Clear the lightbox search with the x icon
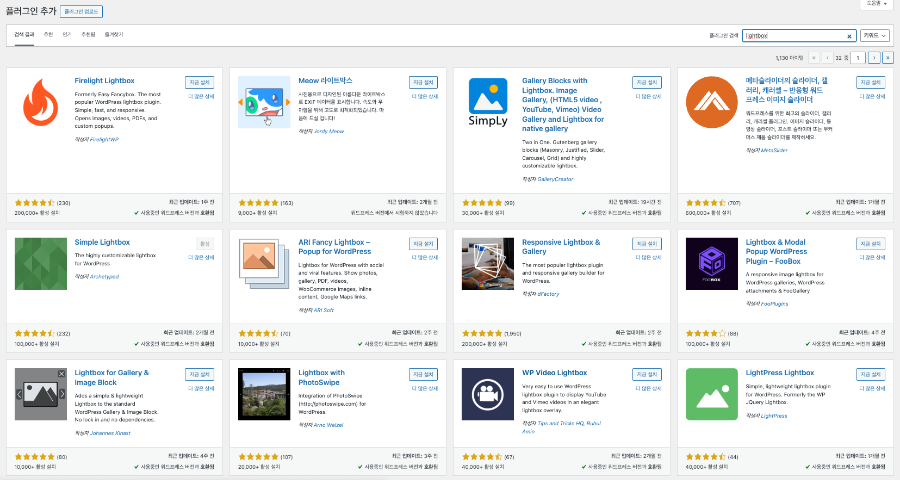This screenshot has width=900, height=480. [x=849, y=36]
